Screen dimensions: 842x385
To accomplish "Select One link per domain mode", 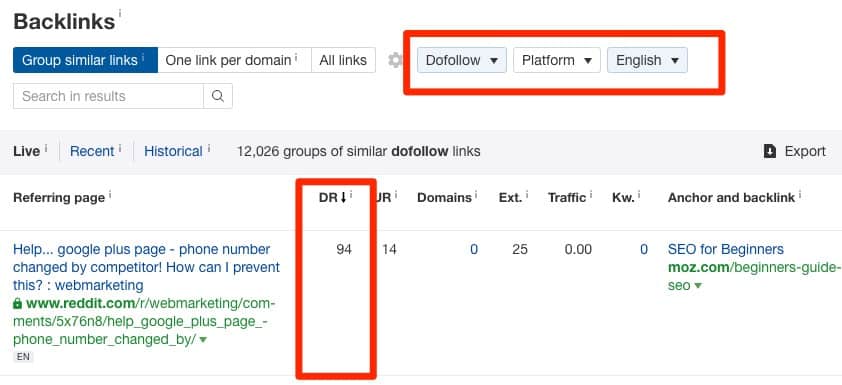I will [235, 60].
